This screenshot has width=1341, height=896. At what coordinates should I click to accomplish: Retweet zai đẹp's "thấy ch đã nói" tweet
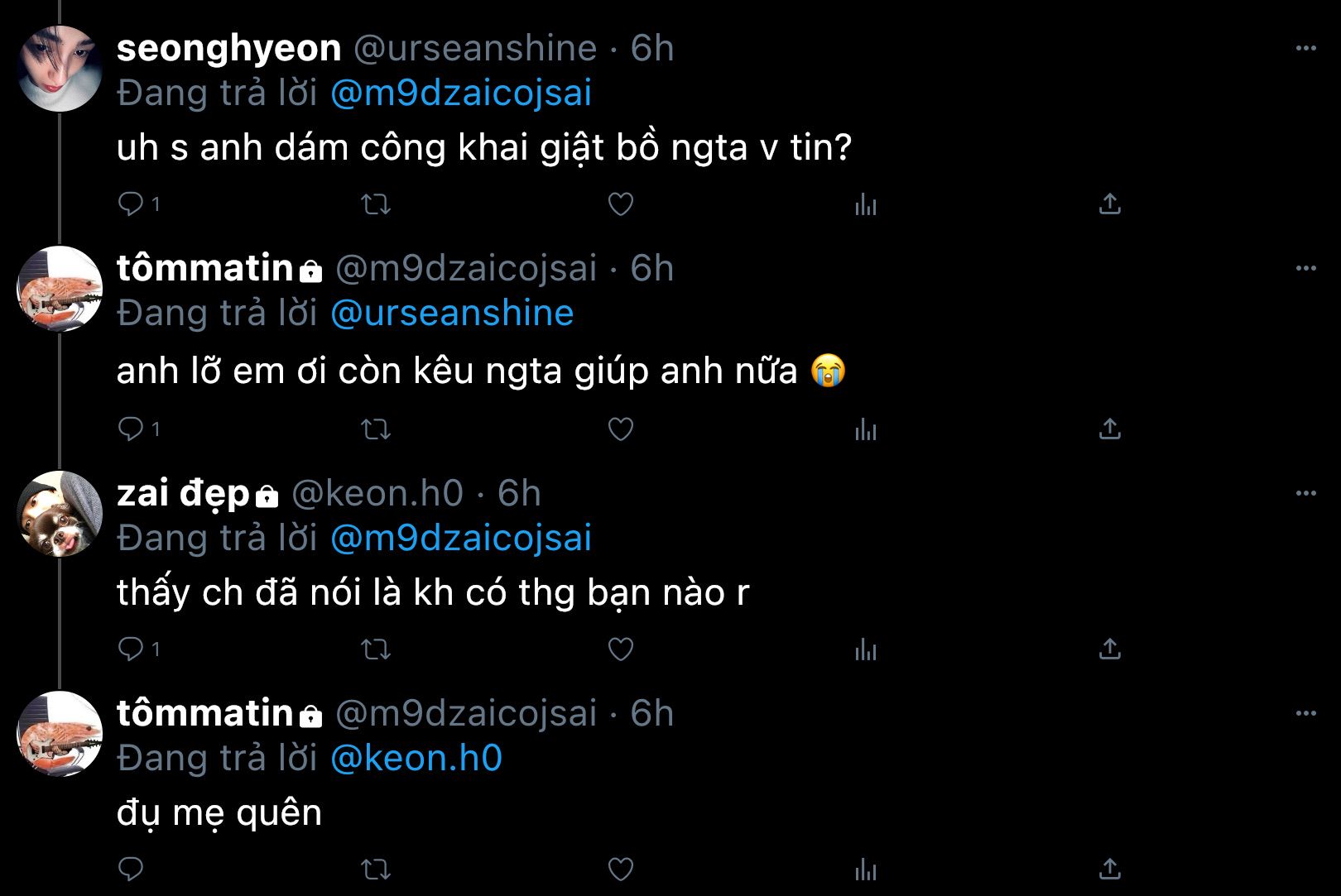pos(377,649)
